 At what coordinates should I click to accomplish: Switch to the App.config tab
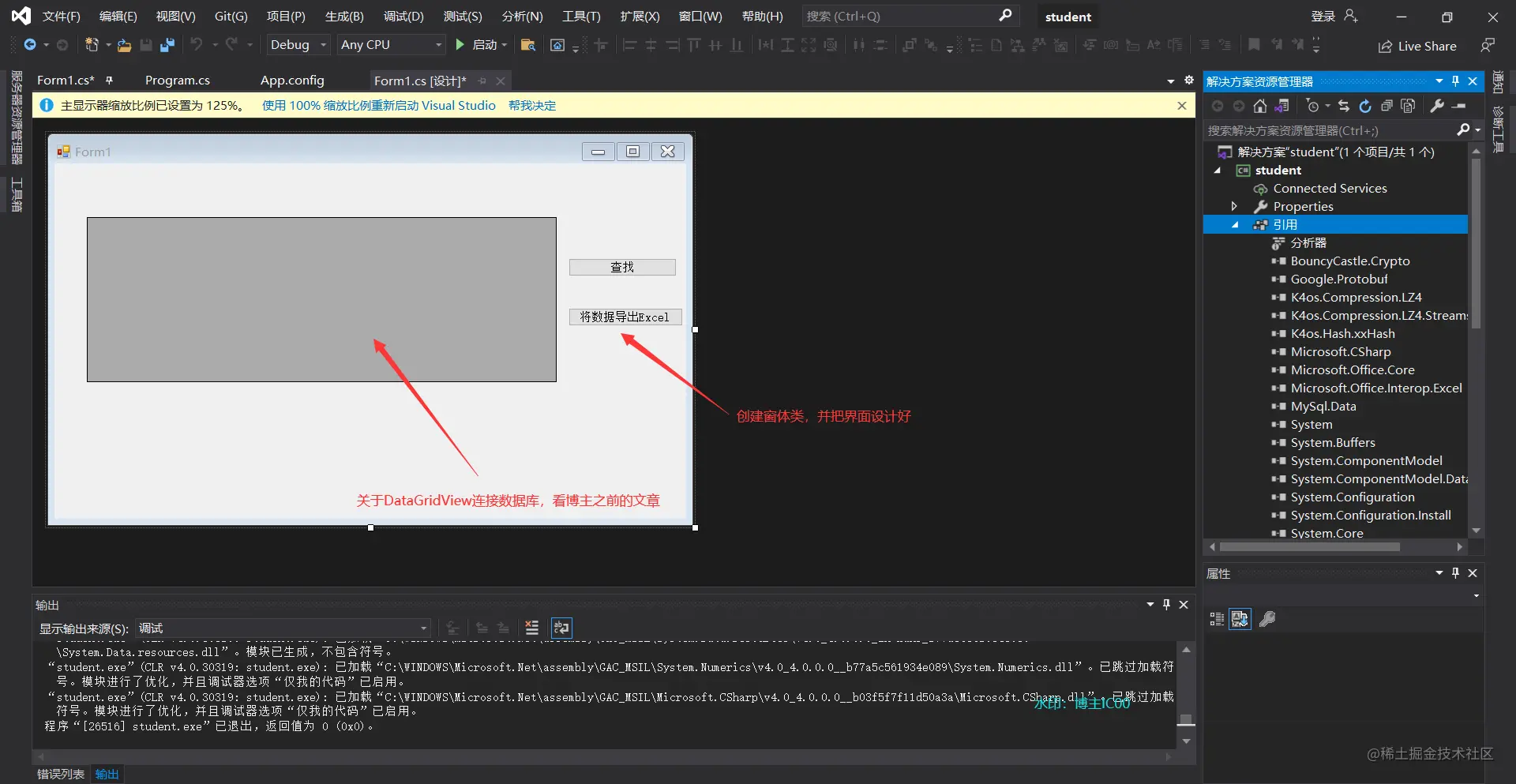click(x=292, y=81)
